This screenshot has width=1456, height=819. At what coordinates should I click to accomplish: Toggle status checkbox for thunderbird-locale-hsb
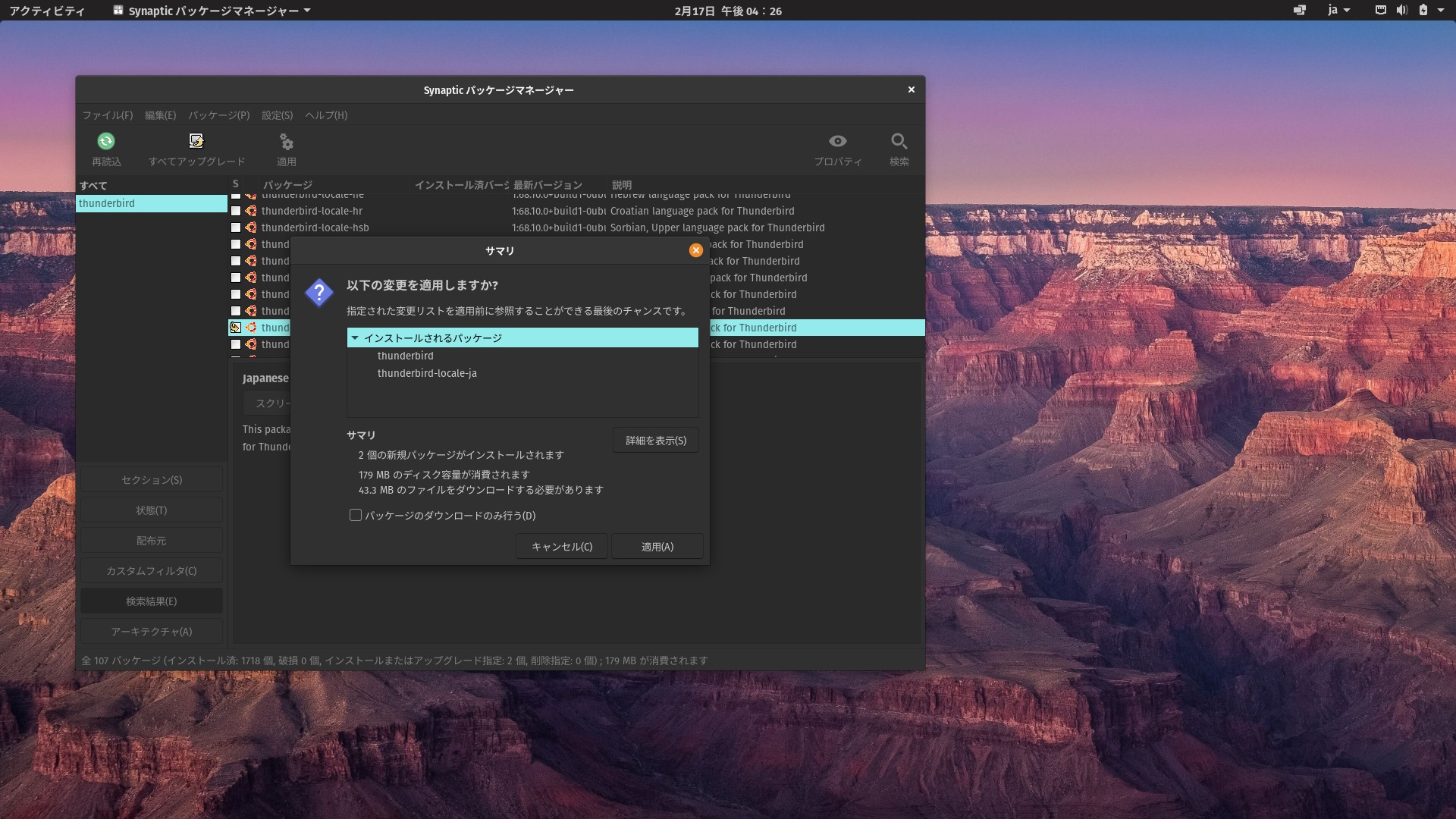236,227
